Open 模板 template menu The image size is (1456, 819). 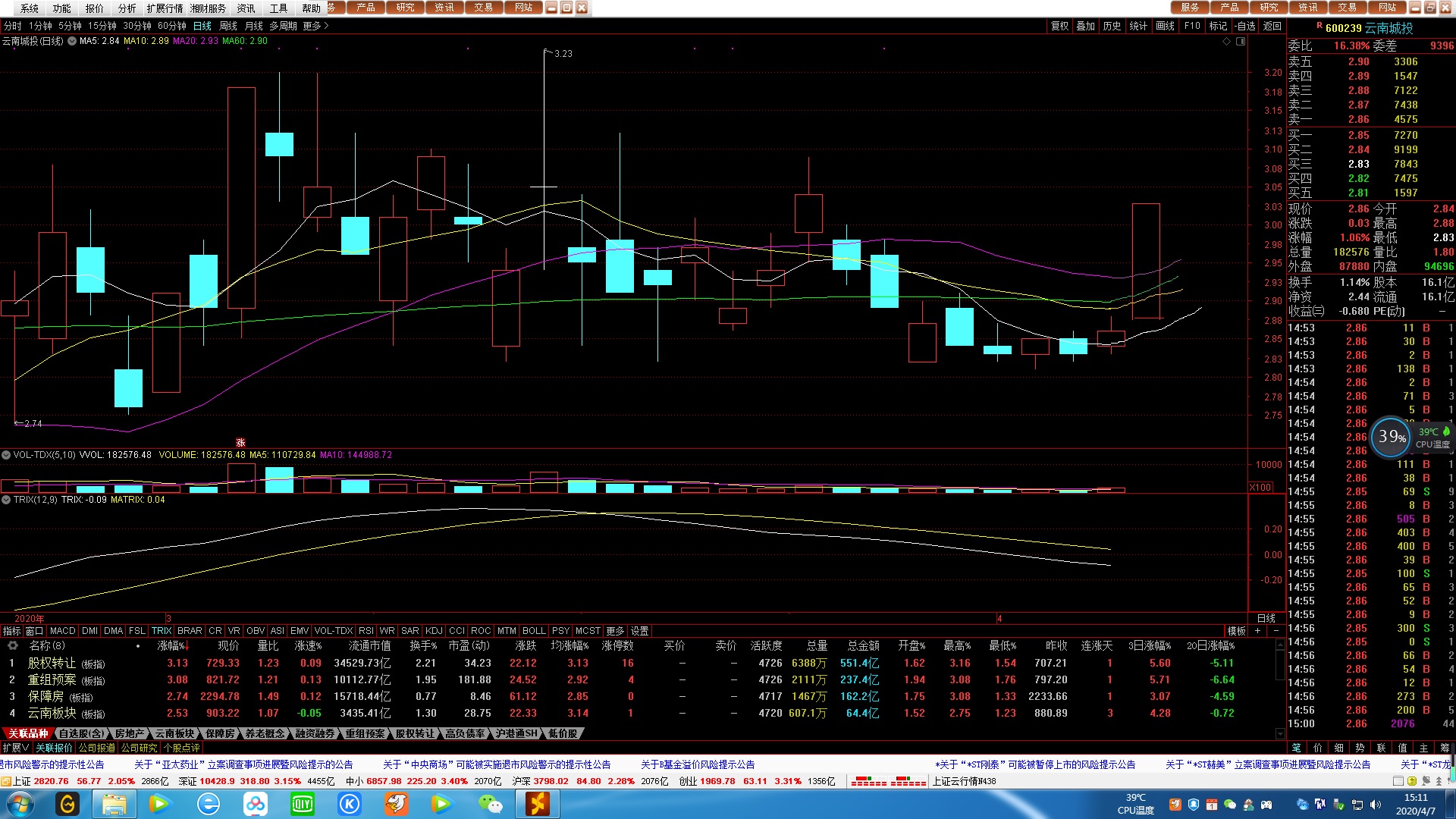pos(1237,631)
